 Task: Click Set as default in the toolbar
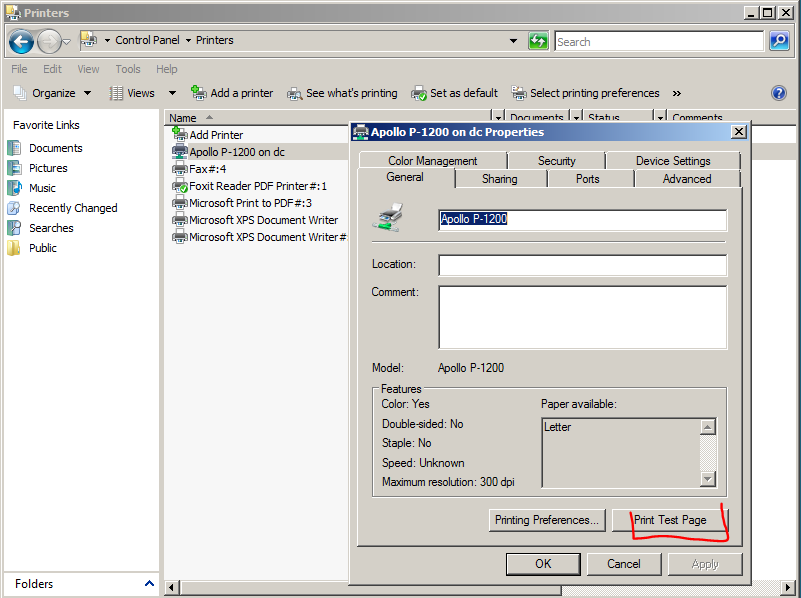(454, 93)
